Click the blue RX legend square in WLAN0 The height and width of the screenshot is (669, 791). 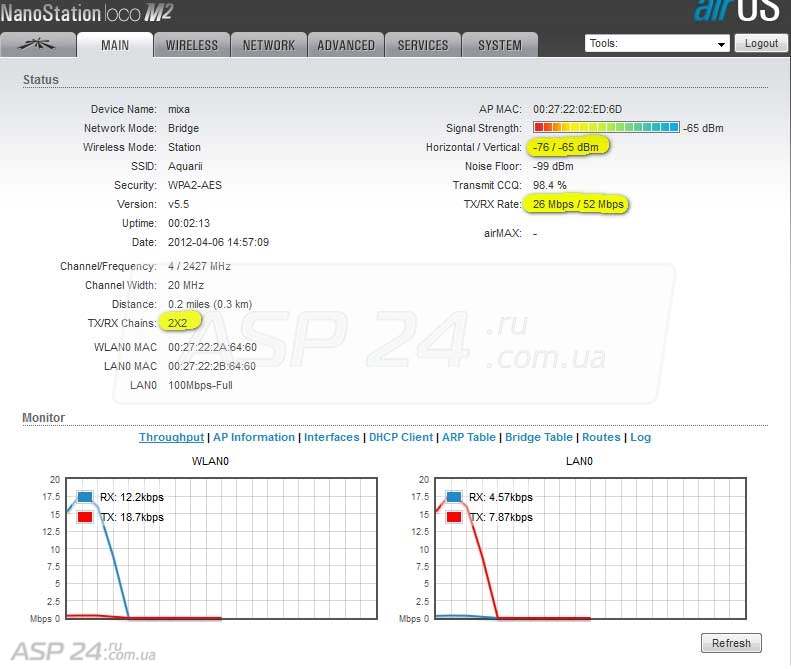85,497
